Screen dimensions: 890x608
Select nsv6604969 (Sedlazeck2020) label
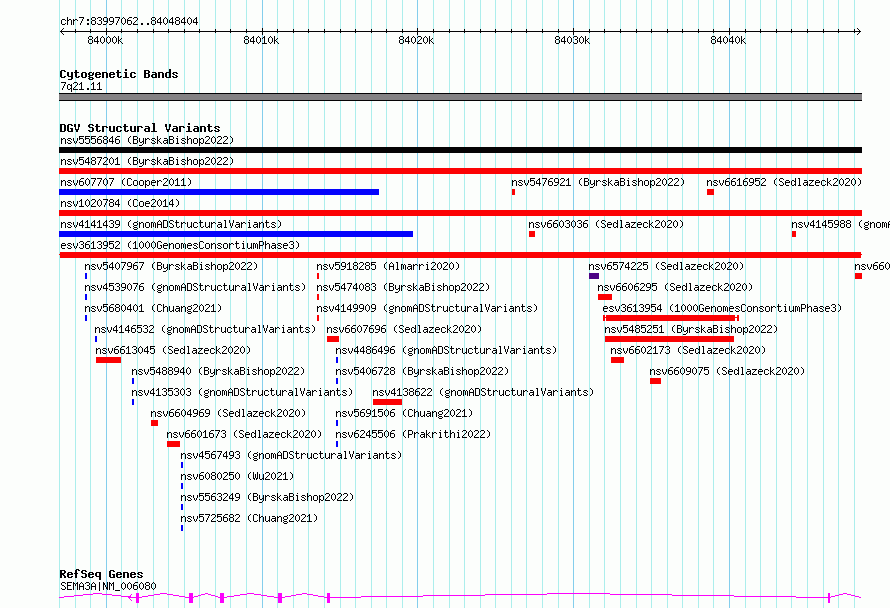click(228, 413)
